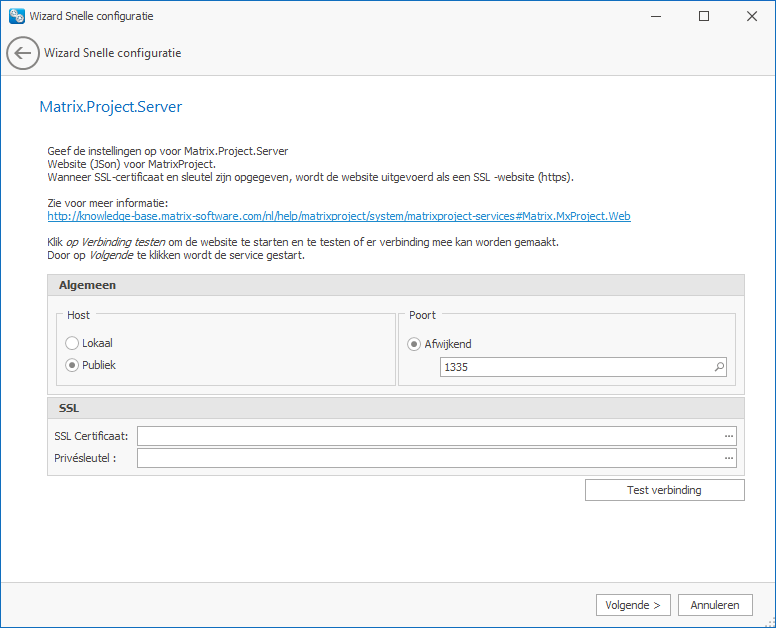Focus the SSL Certificaat text field
This screenshot has width=776, height=628.
430,436
